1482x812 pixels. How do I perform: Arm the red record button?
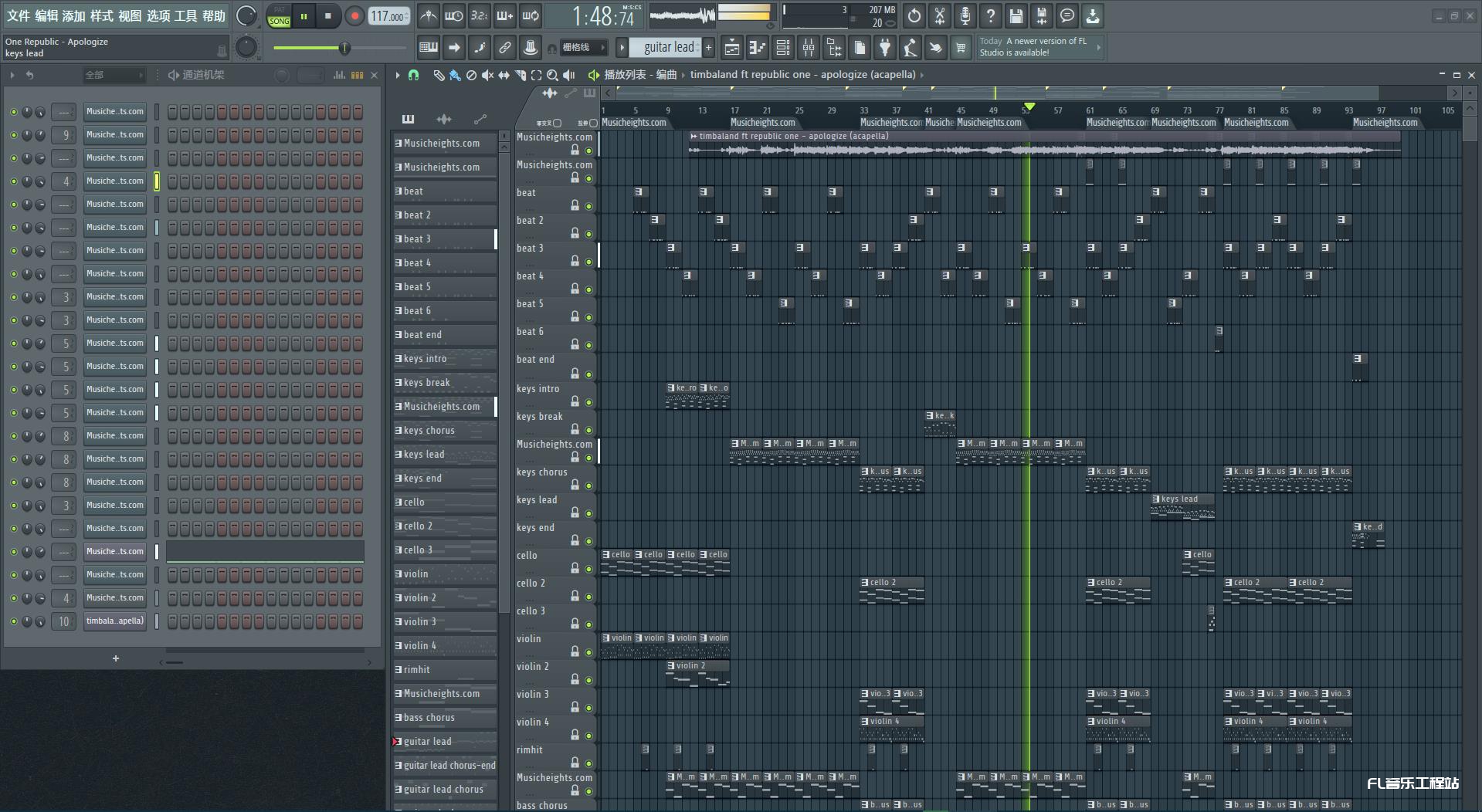tap(354, 16)
